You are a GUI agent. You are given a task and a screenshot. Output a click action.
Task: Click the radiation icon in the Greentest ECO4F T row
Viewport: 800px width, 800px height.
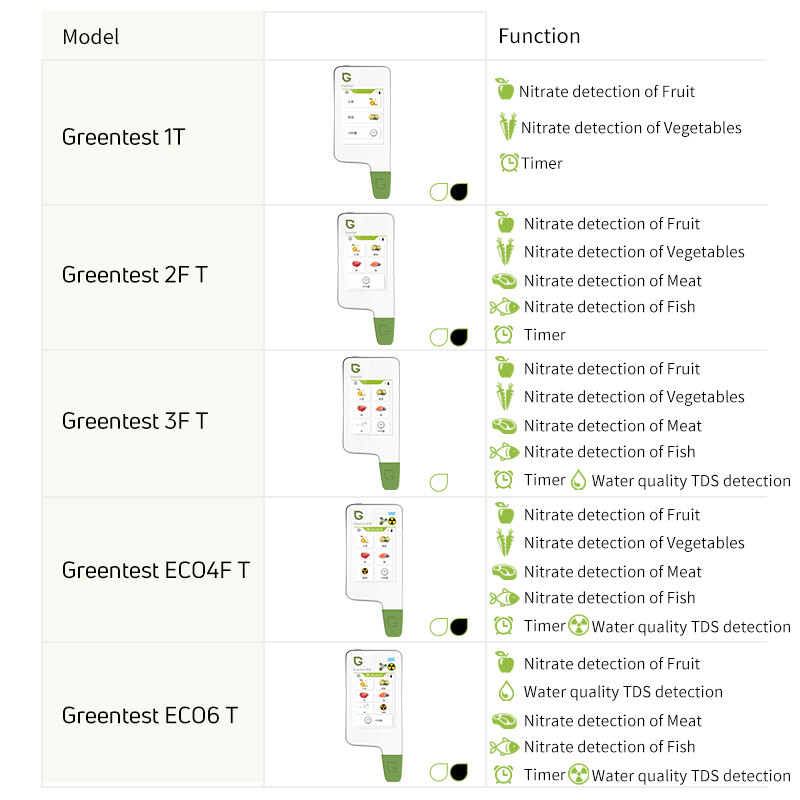click(578, 626)
